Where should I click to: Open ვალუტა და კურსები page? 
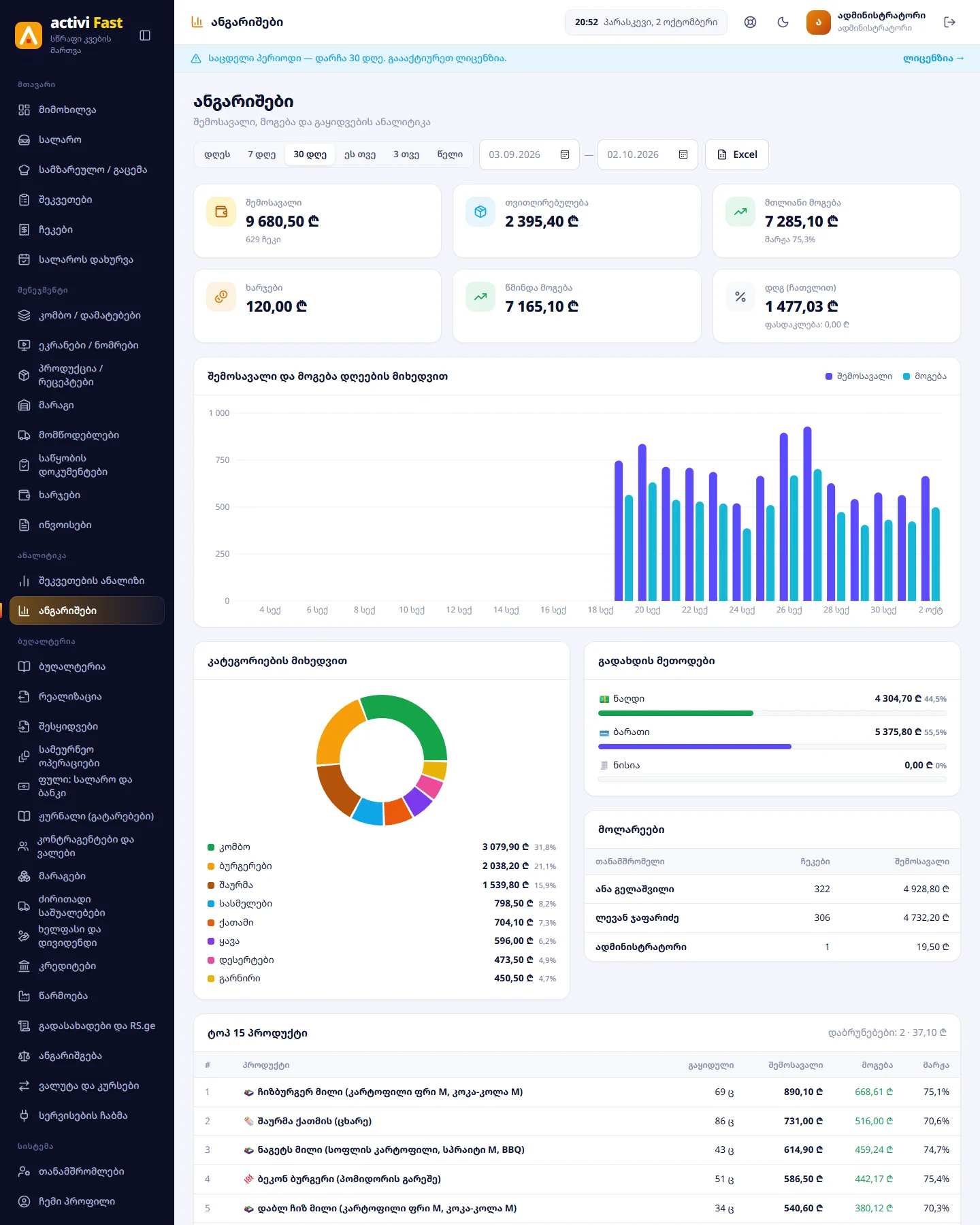pos(87,1086)
